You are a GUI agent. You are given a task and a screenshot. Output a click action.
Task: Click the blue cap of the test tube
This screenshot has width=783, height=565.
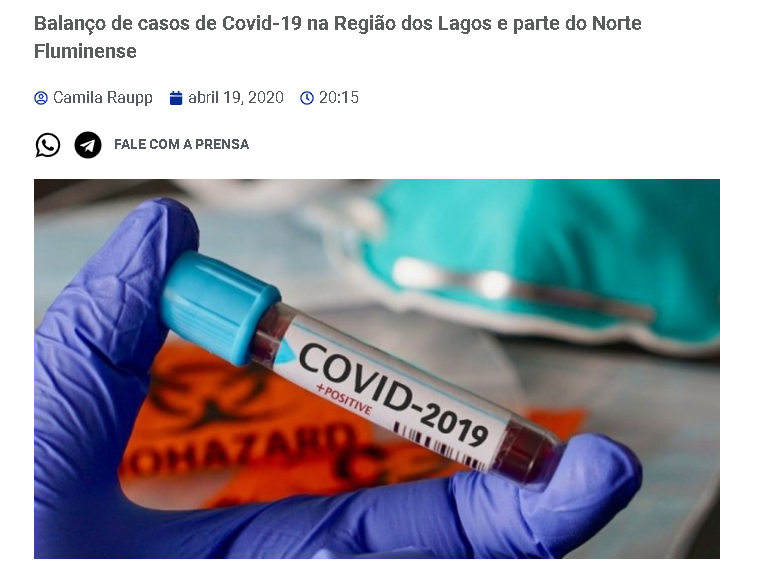(219, 306)
